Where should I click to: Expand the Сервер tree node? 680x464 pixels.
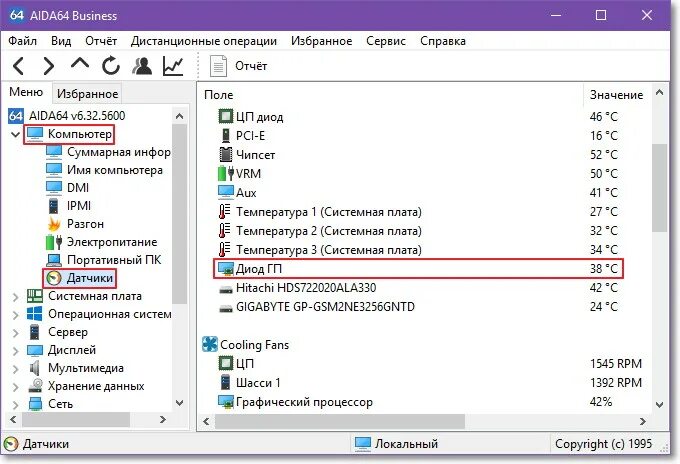16,333
